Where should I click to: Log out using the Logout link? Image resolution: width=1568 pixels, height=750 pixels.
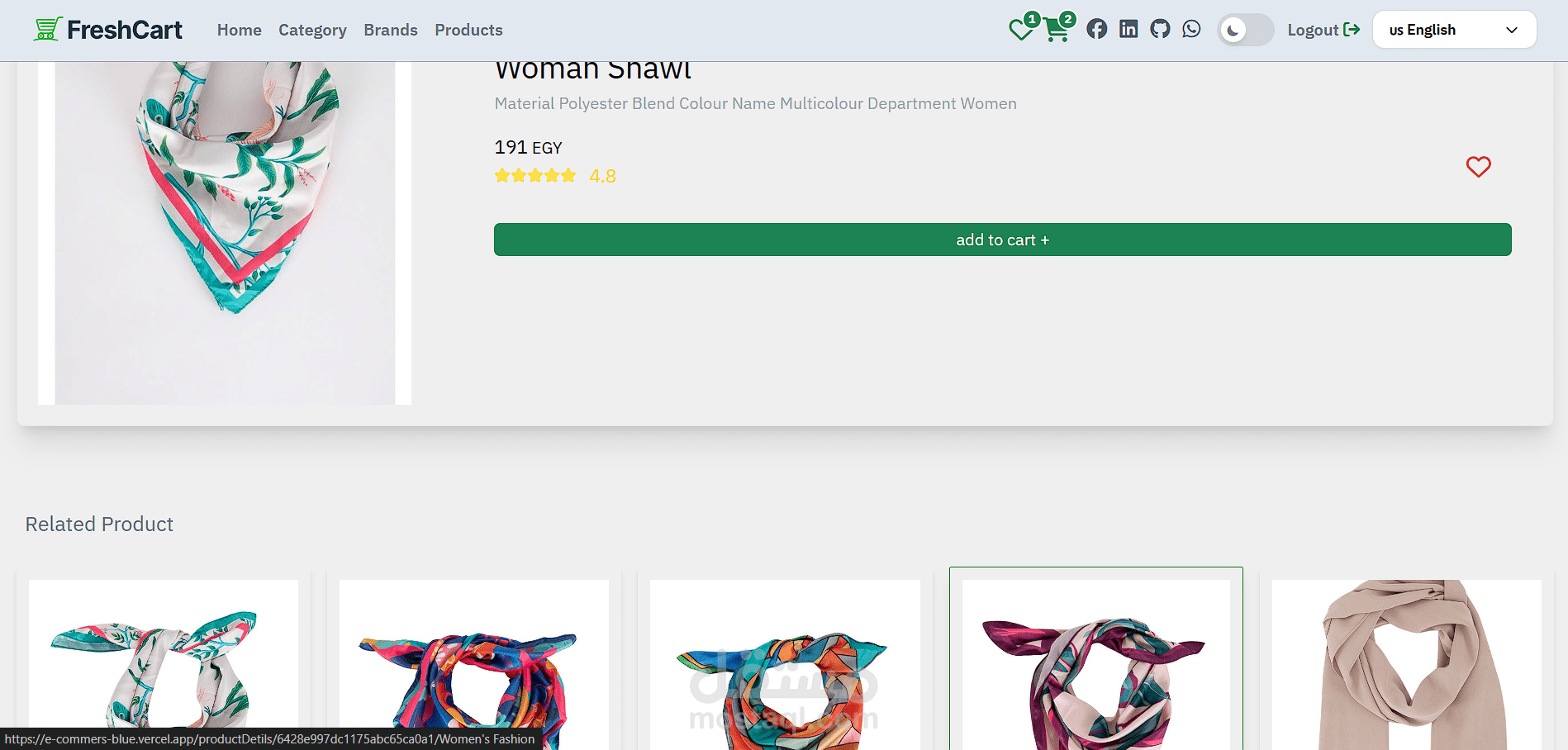1323,30
